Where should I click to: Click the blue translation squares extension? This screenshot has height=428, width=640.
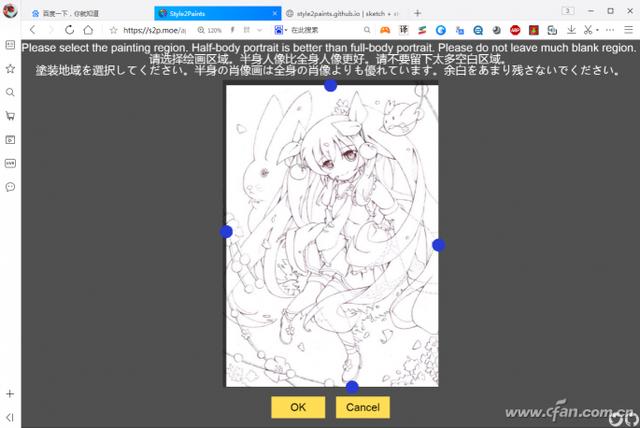tap(460, 30)
